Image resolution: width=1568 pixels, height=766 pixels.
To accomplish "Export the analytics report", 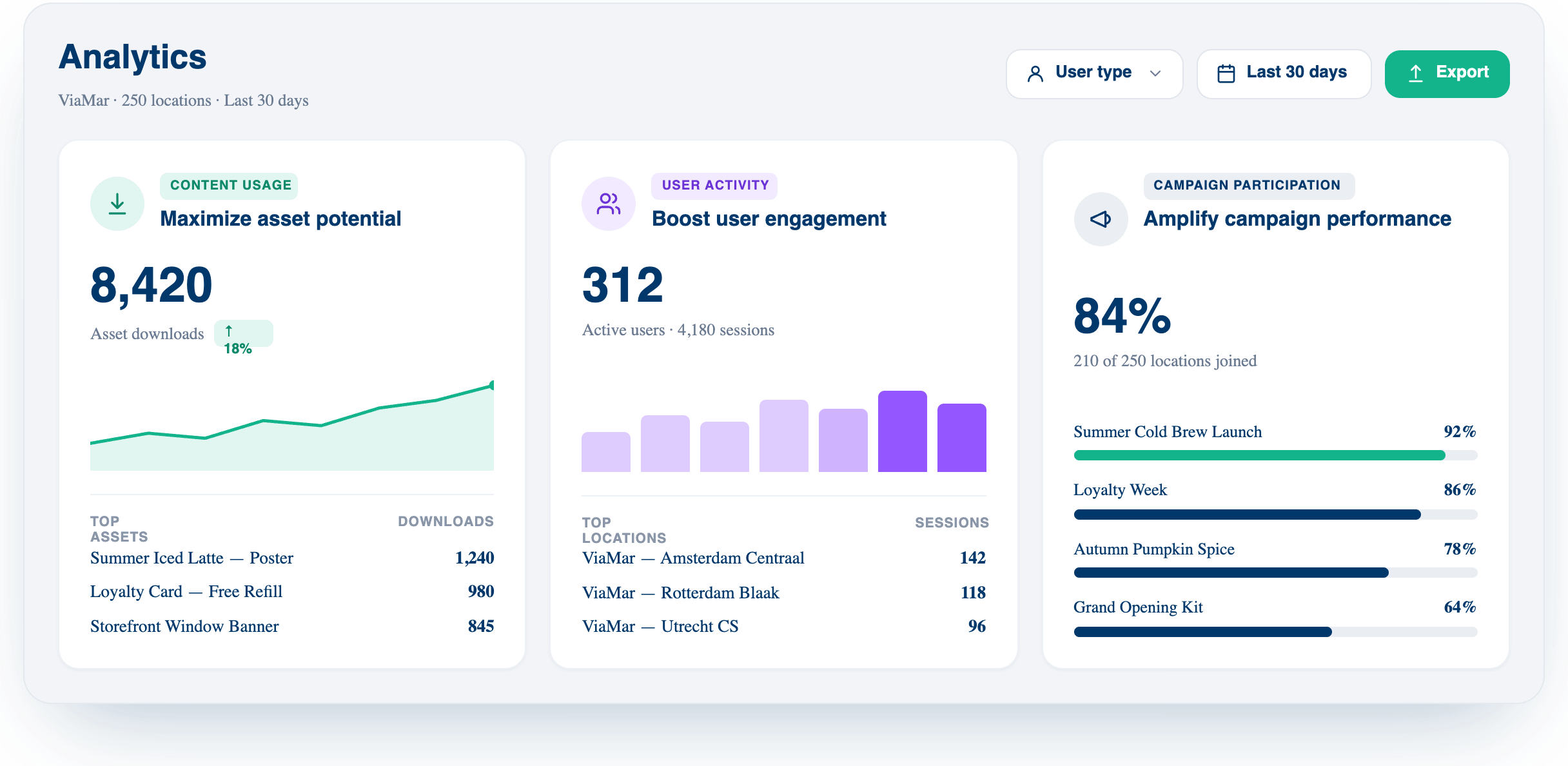I will tap(1447, 74).
